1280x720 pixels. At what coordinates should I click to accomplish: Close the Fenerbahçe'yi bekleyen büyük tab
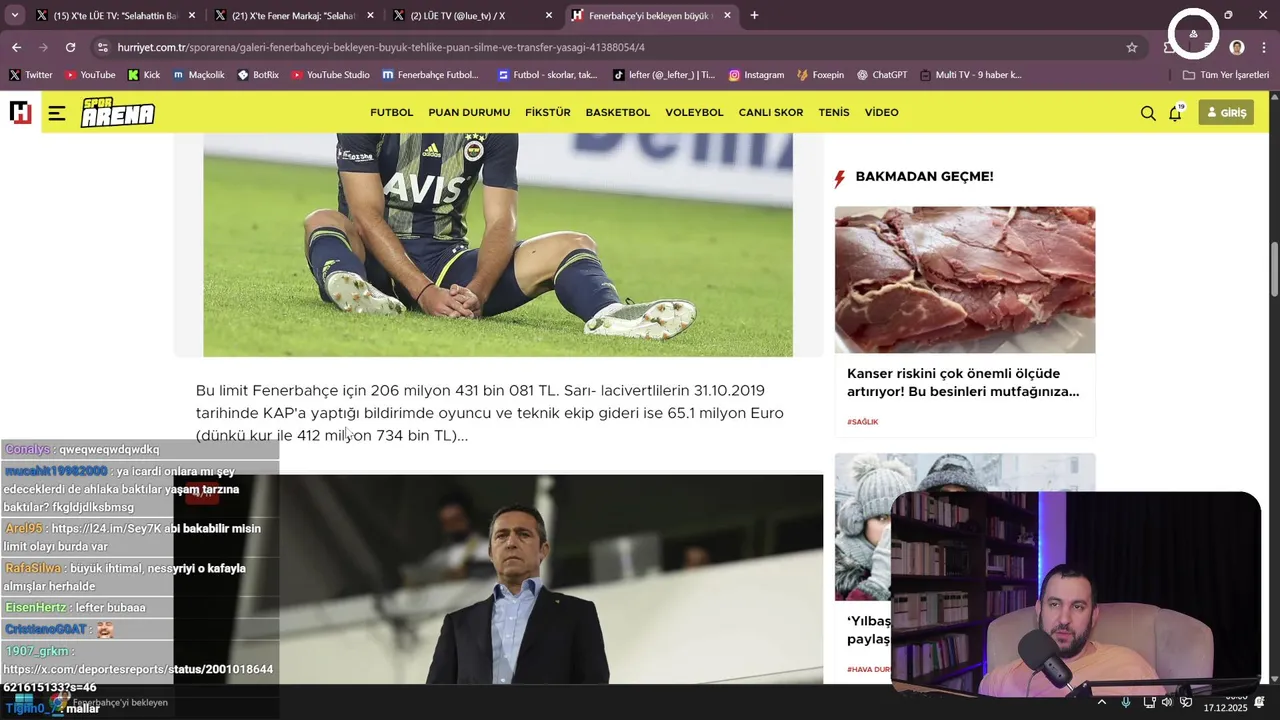727,16
